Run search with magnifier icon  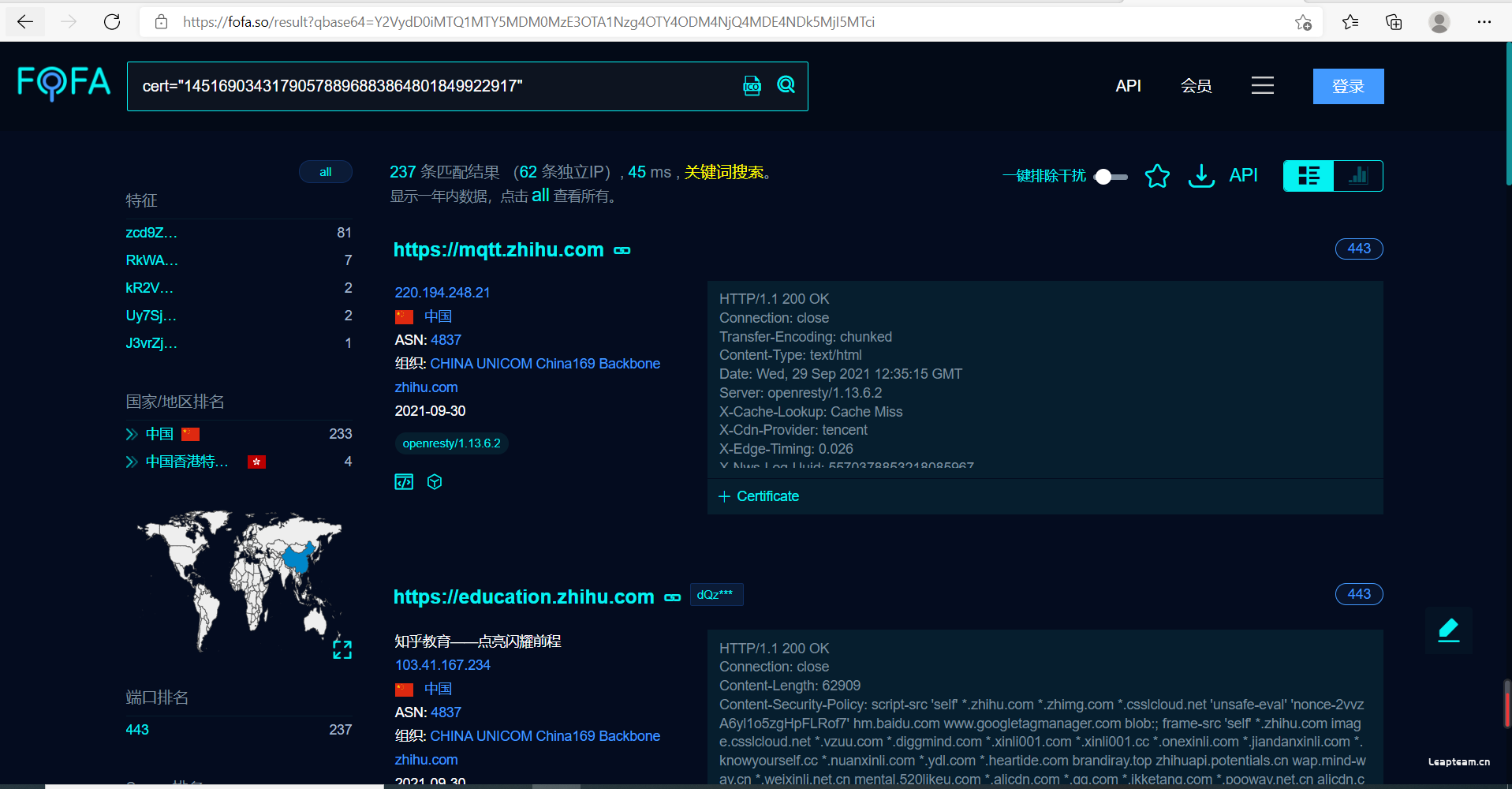[786, 85]
